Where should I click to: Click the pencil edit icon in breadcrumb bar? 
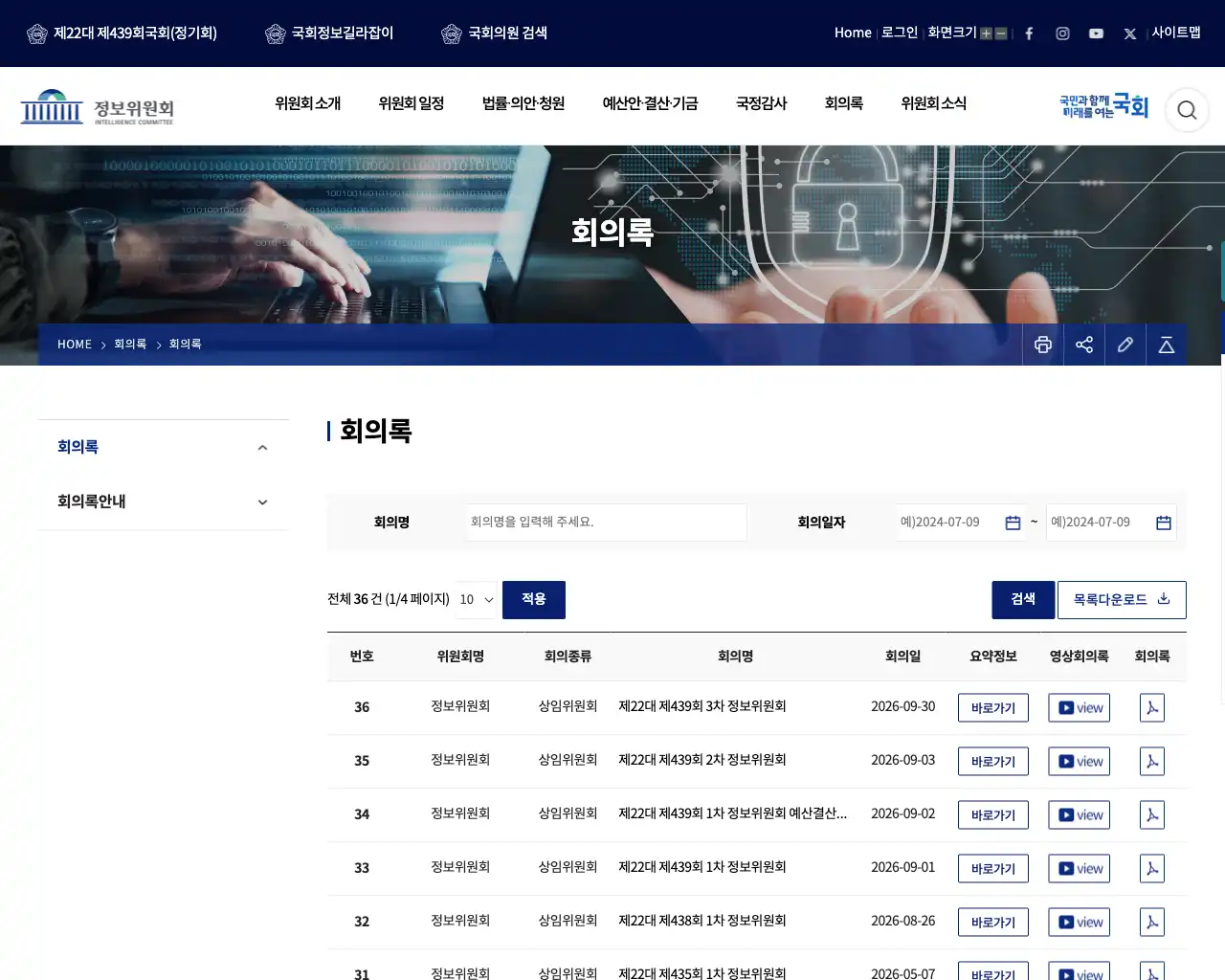tap(1125, 345)
